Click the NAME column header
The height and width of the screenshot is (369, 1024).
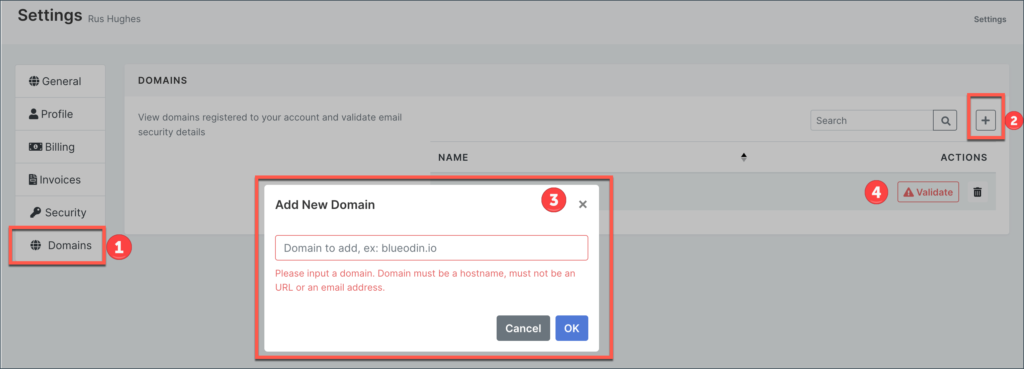coord(453,157)
